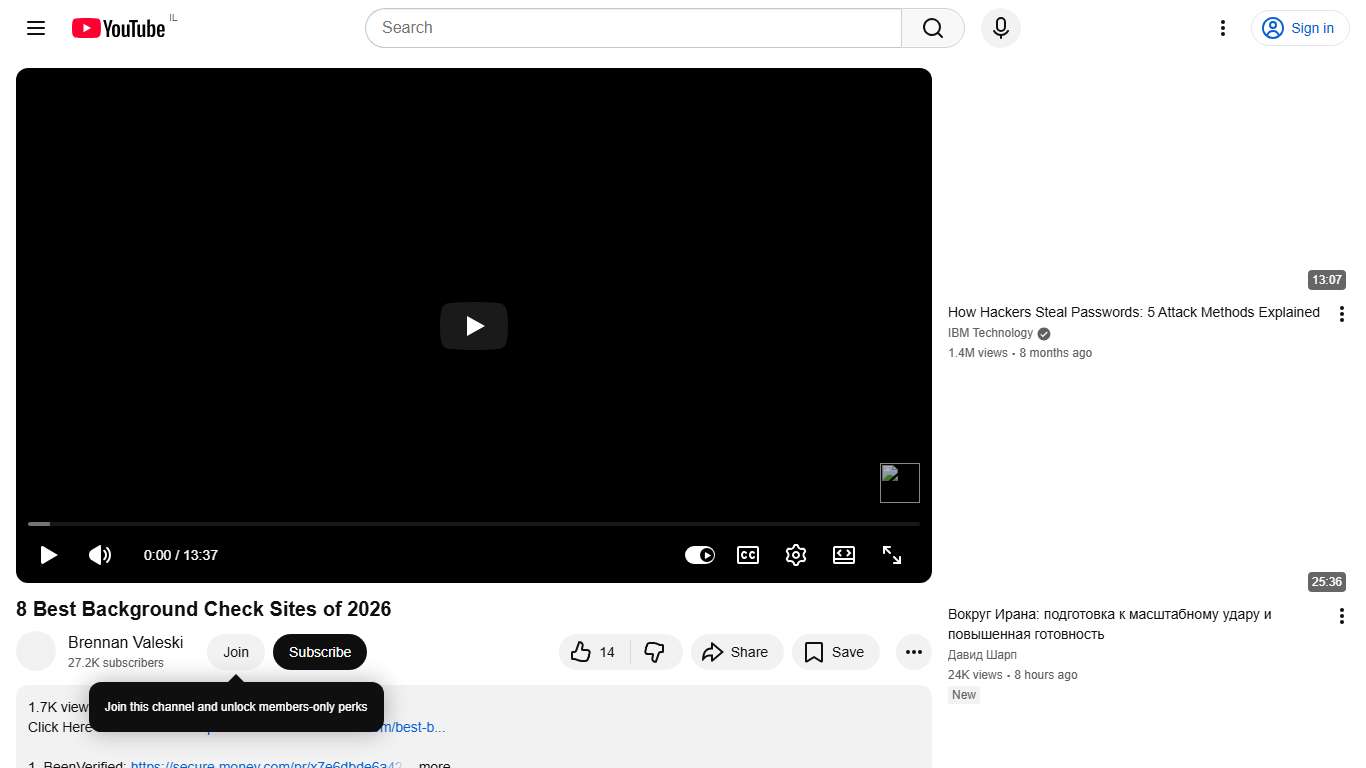Open miniplayer view
Screen dimensions: 1366x768
(x=844, y=555)
